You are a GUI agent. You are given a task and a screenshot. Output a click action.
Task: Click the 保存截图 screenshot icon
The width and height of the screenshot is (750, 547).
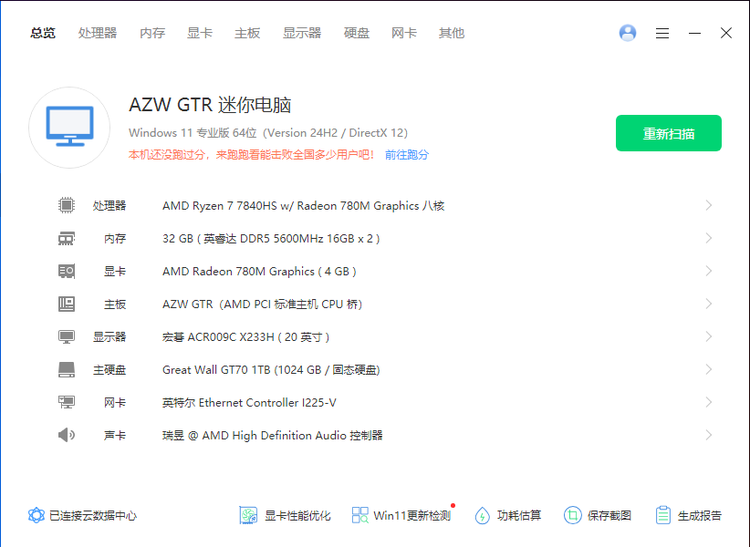pyautogui.click(x=572, y=515)
